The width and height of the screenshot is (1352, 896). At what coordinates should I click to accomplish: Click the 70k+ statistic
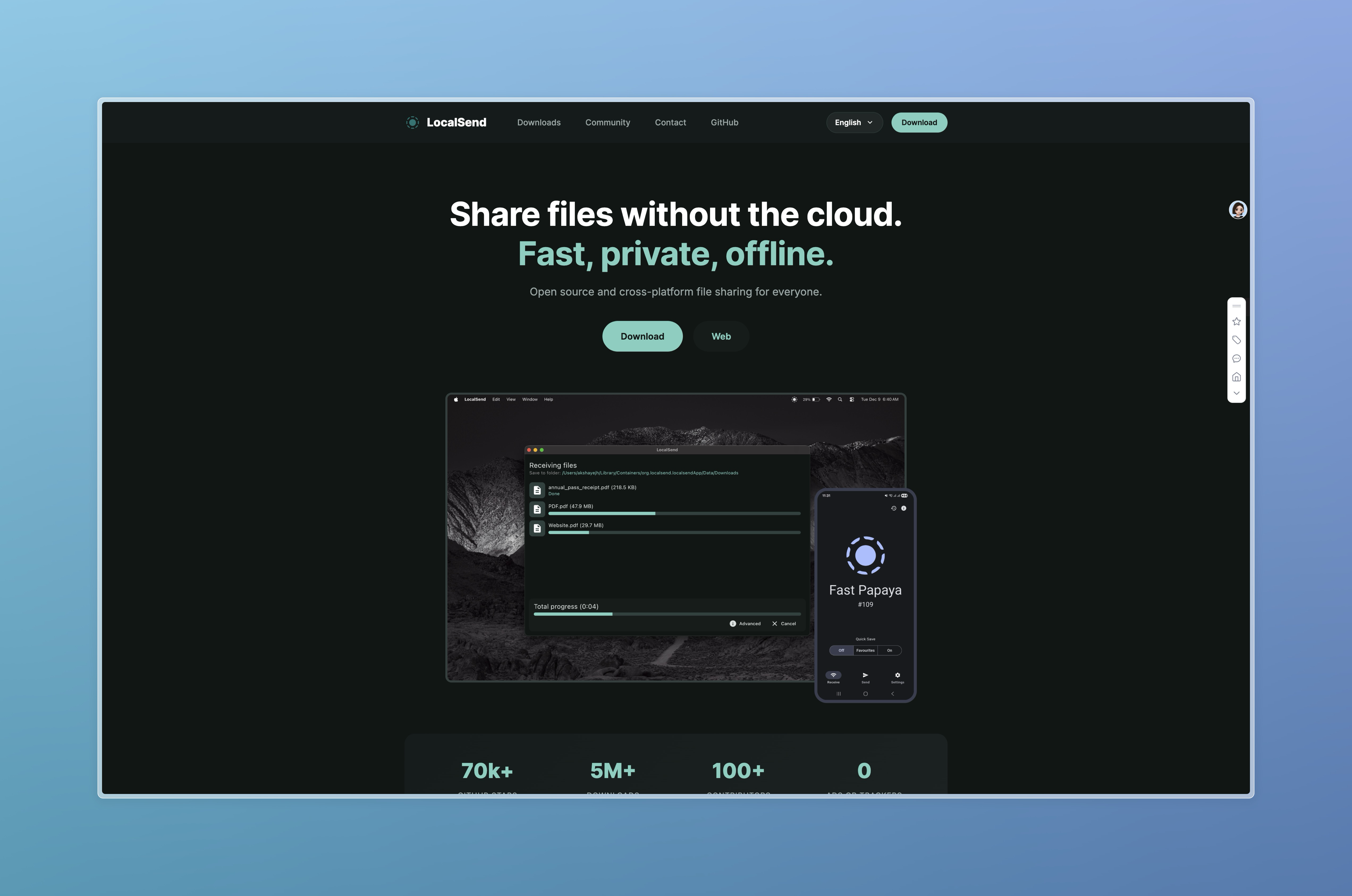click(x=487, y=771)
